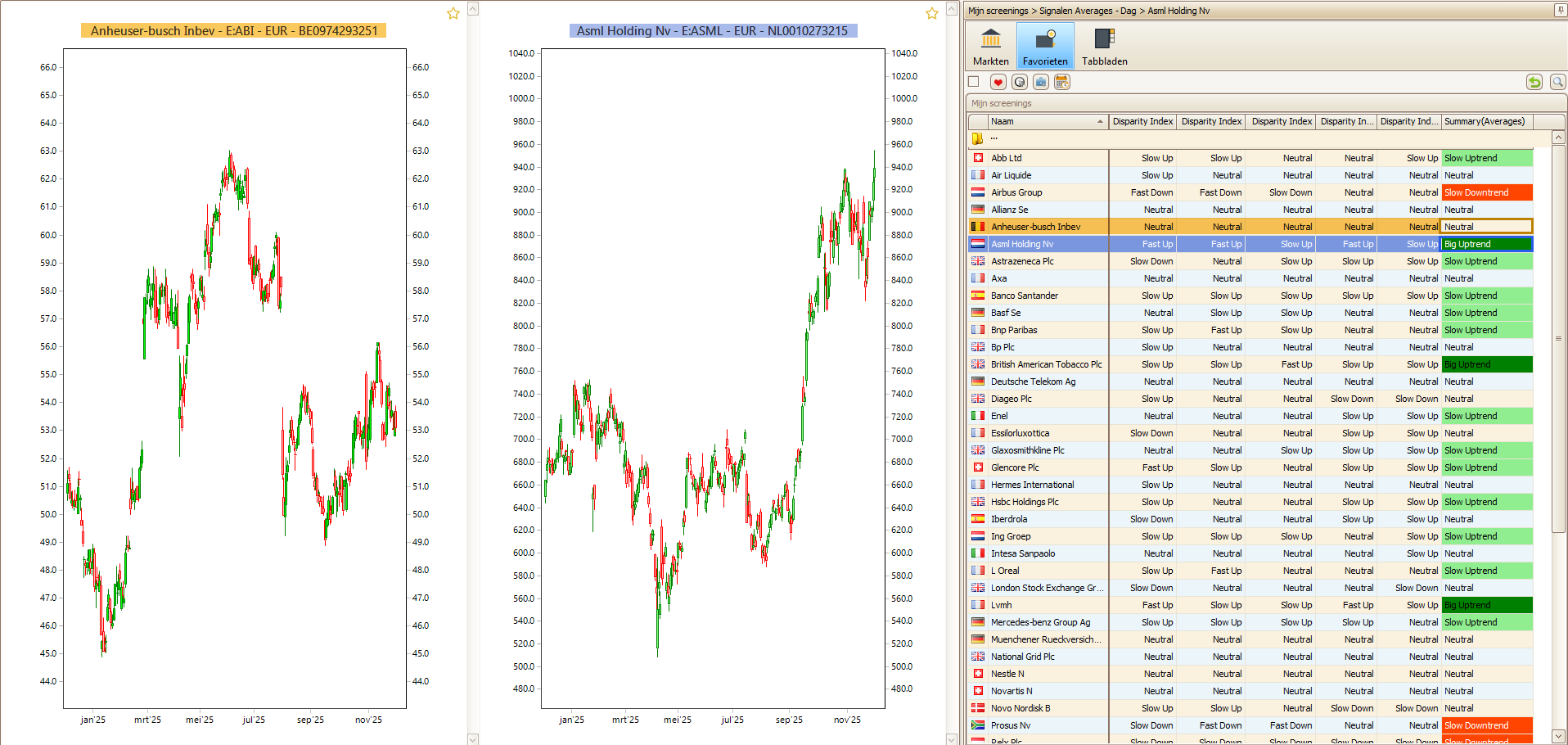Click the red heart favorites icon
The height and width of the screenshot is (745, 1568).
coord(998,82)
